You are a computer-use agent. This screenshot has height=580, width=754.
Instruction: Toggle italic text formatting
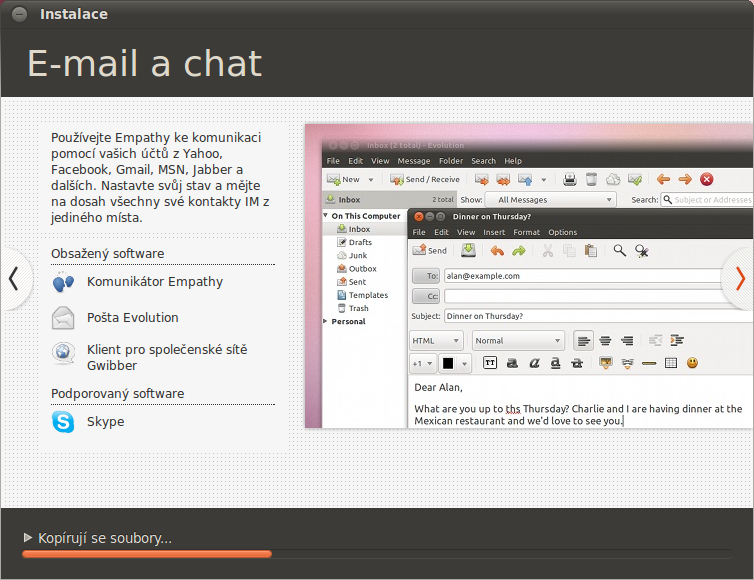(534, 363)
